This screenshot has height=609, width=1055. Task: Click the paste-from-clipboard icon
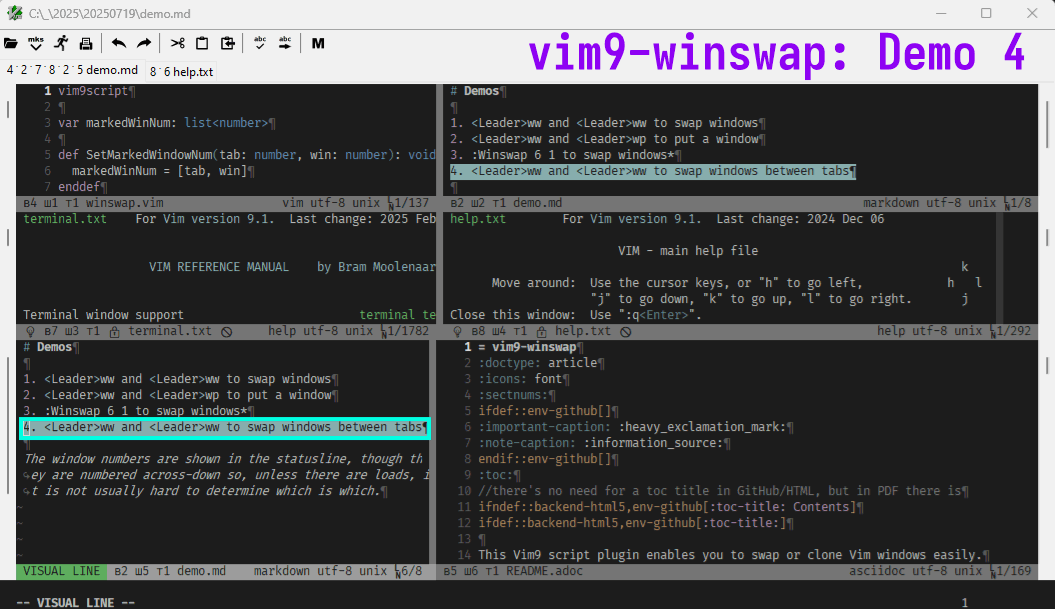[x=228, y=44]
